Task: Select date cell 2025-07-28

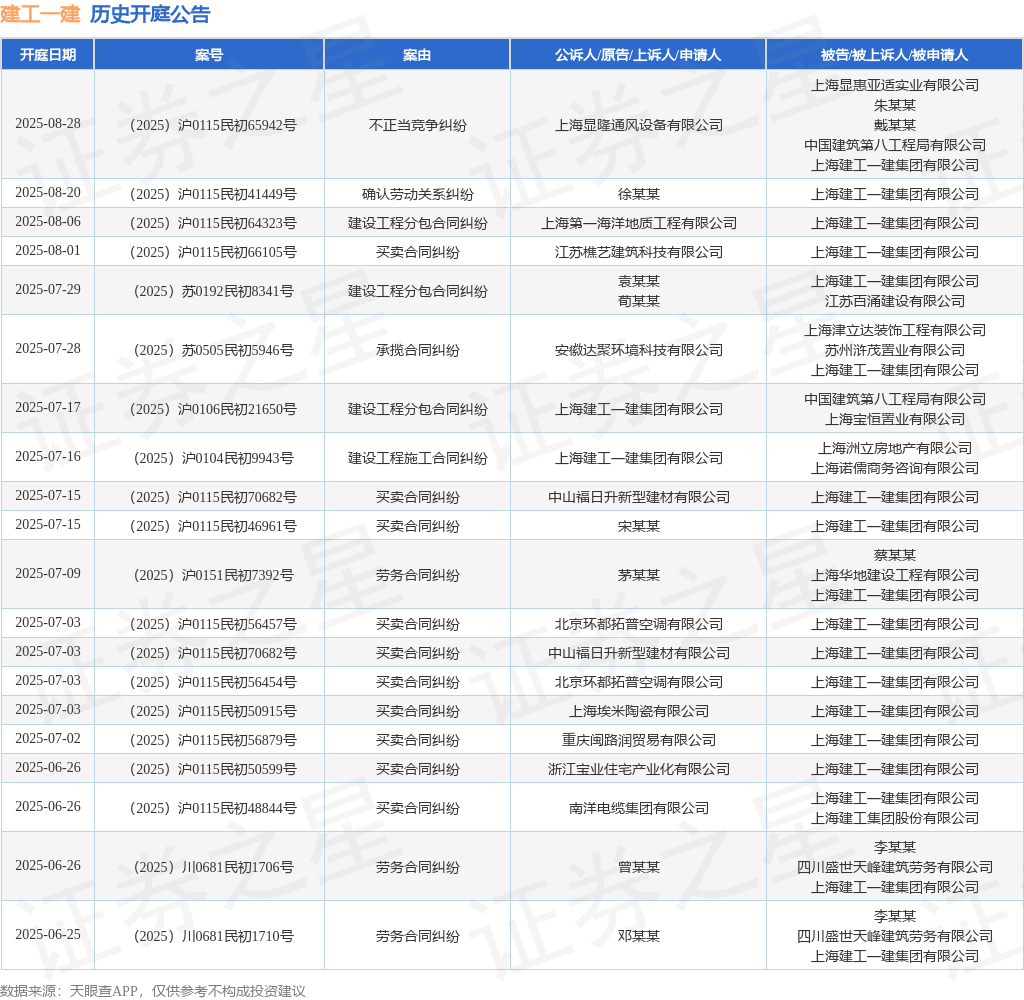Action: (48, 348)
